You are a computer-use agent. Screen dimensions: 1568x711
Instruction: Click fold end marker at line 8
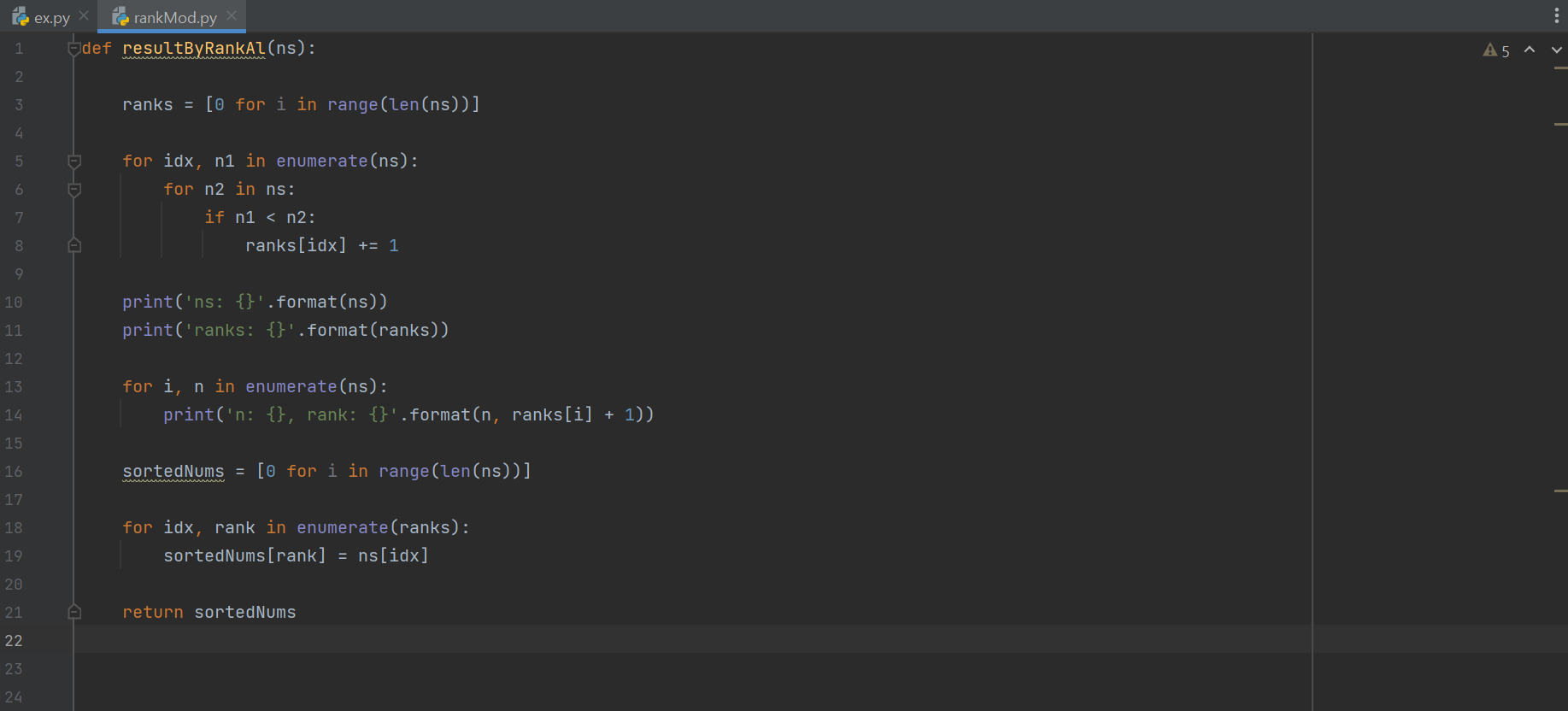coord(74,246)
